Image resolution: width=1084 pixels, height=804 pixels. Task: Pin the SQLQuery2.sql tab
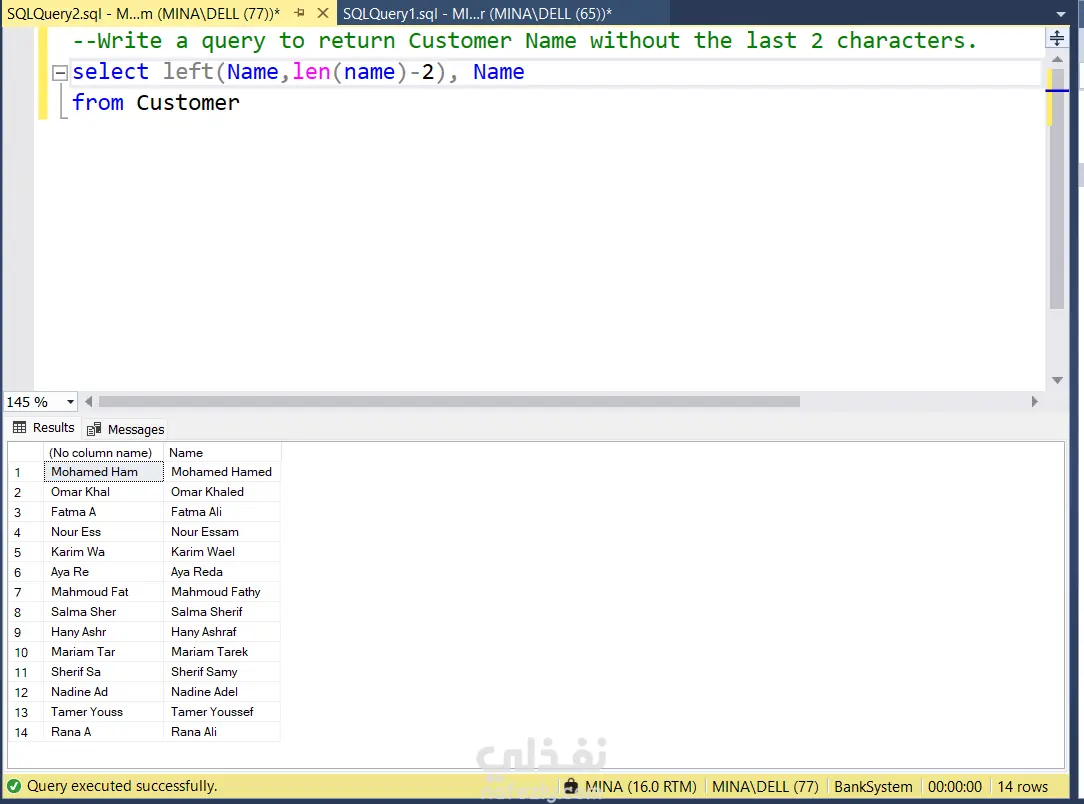point(299,13)
